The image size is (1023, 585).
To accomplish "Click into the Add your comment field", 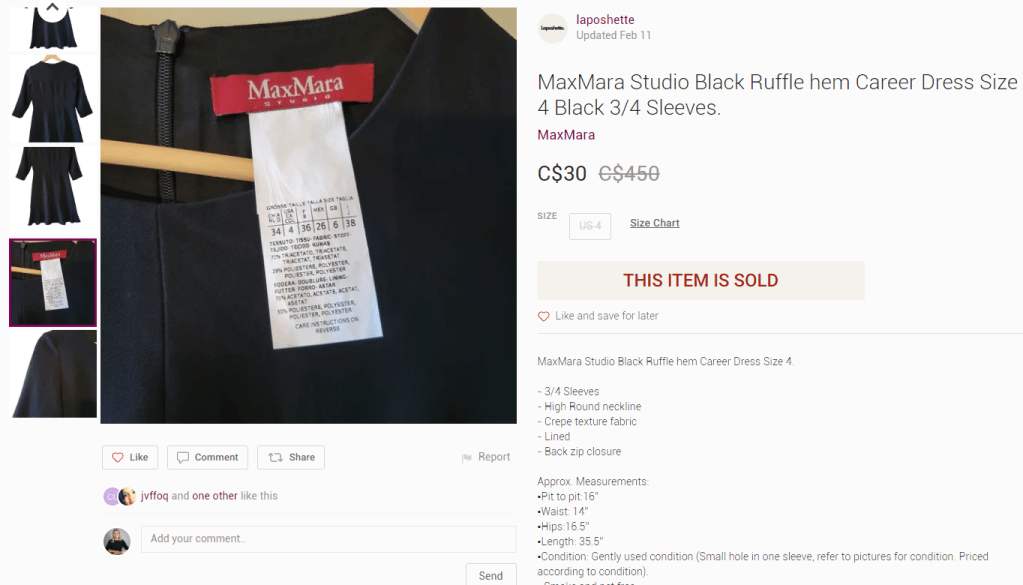I will pos(328,539).
